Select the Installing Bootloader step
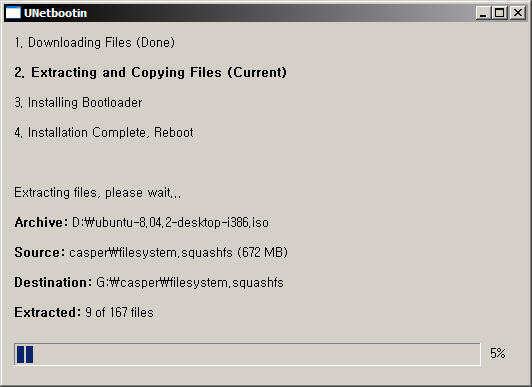The width and height of the screenshot is (532, 387). coord(78,102)
